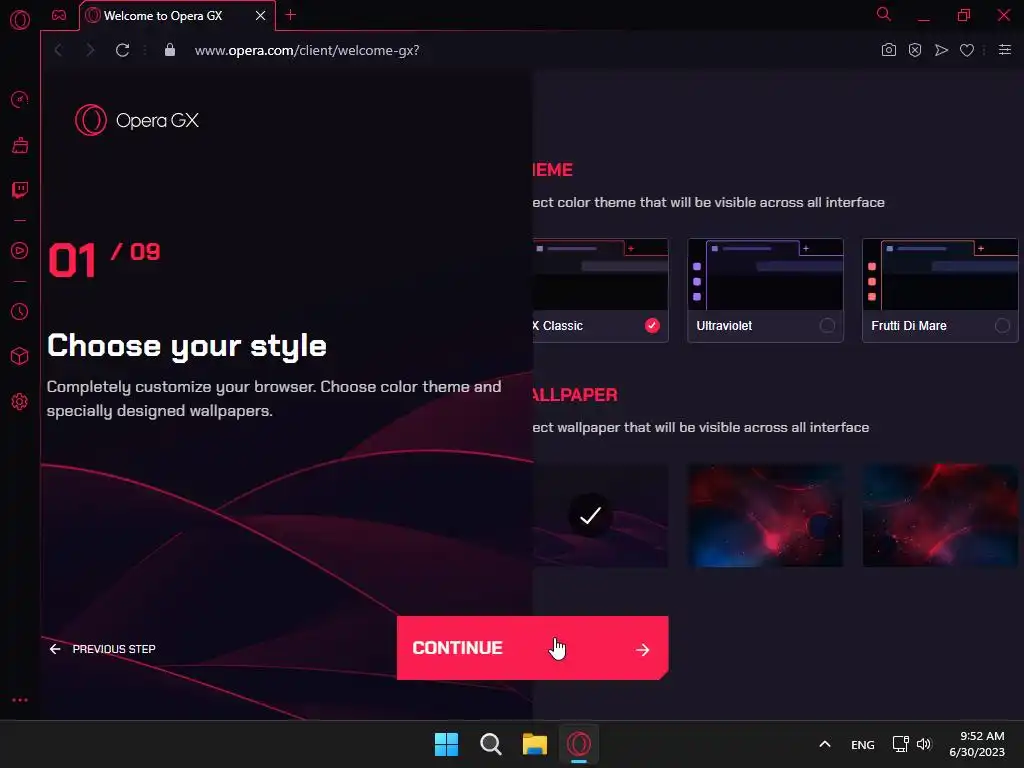This screenshot has height=768, width=1024.
Task: Open History clock icon in sidebar
Action: pos(20,312)
